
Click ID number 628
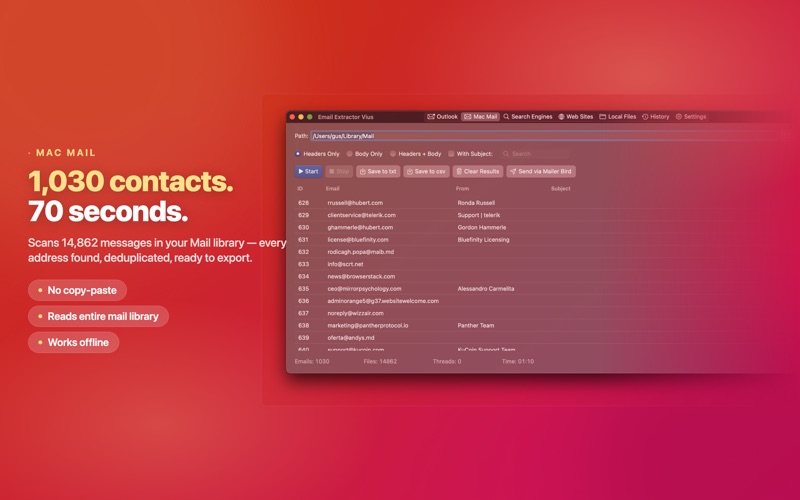(304, 203)
